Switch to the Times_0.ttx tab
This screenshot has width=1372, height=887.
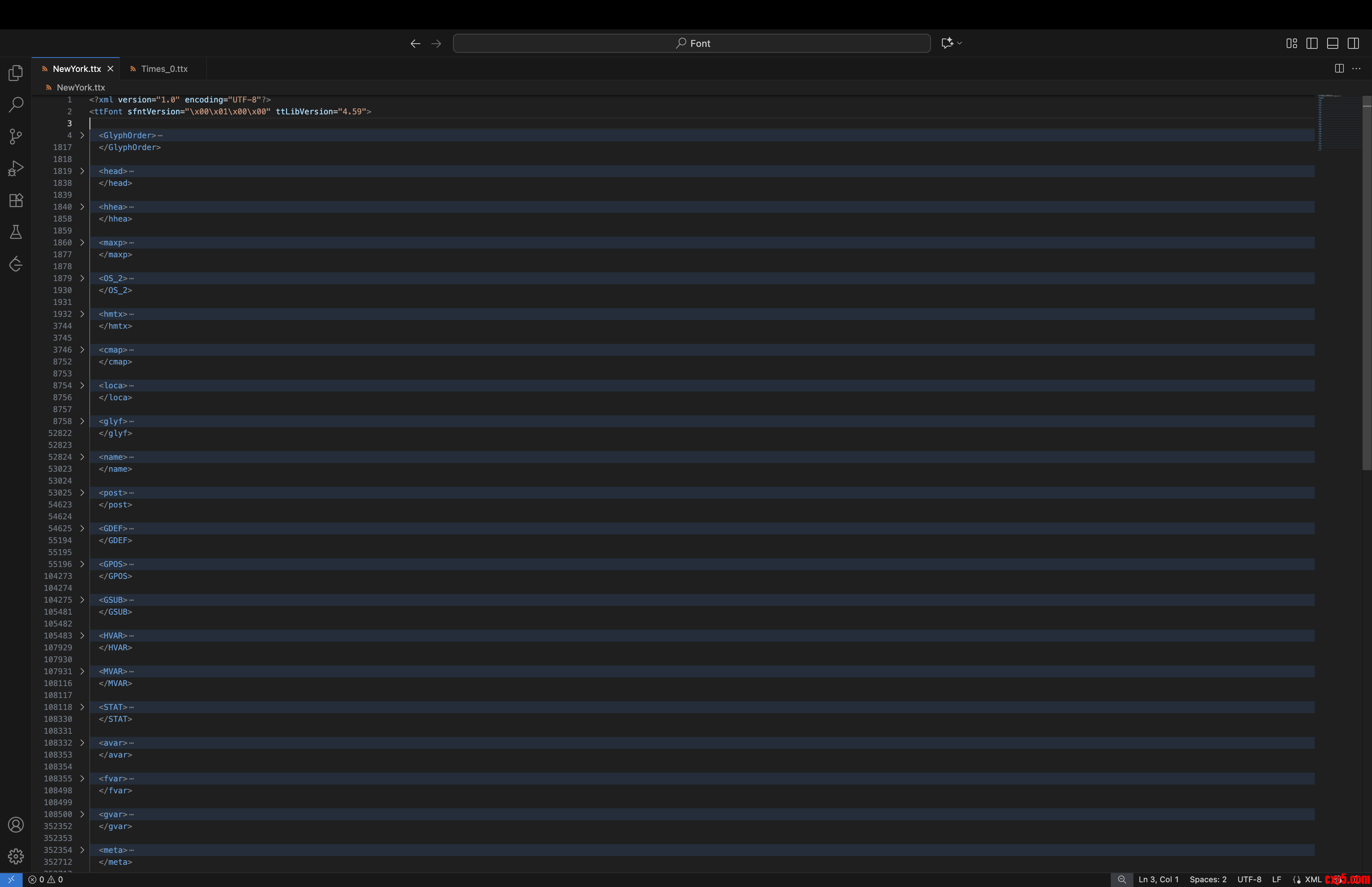(164, 69)
